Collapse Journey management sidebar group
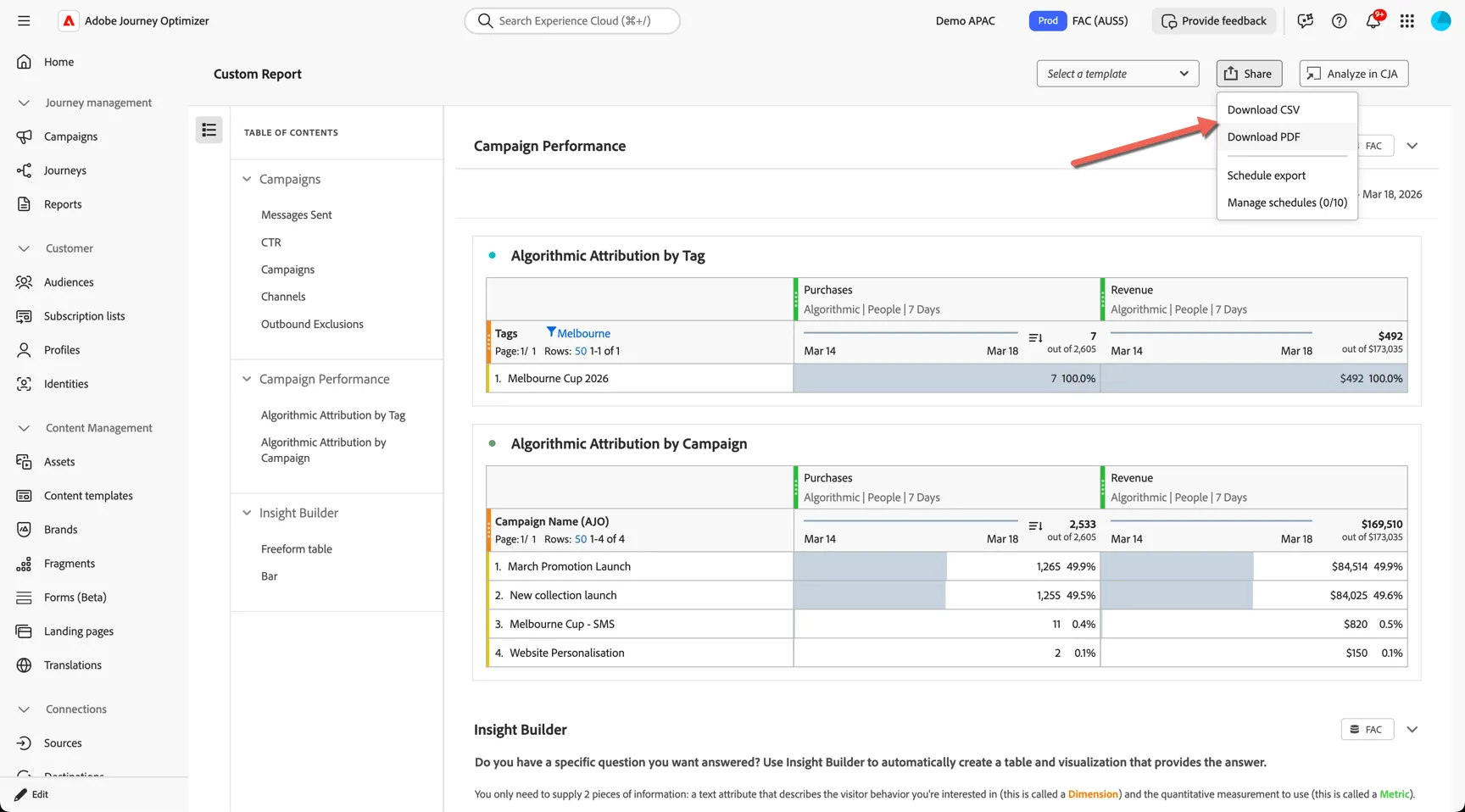1465x812 pixels. (x=24, y=103)
